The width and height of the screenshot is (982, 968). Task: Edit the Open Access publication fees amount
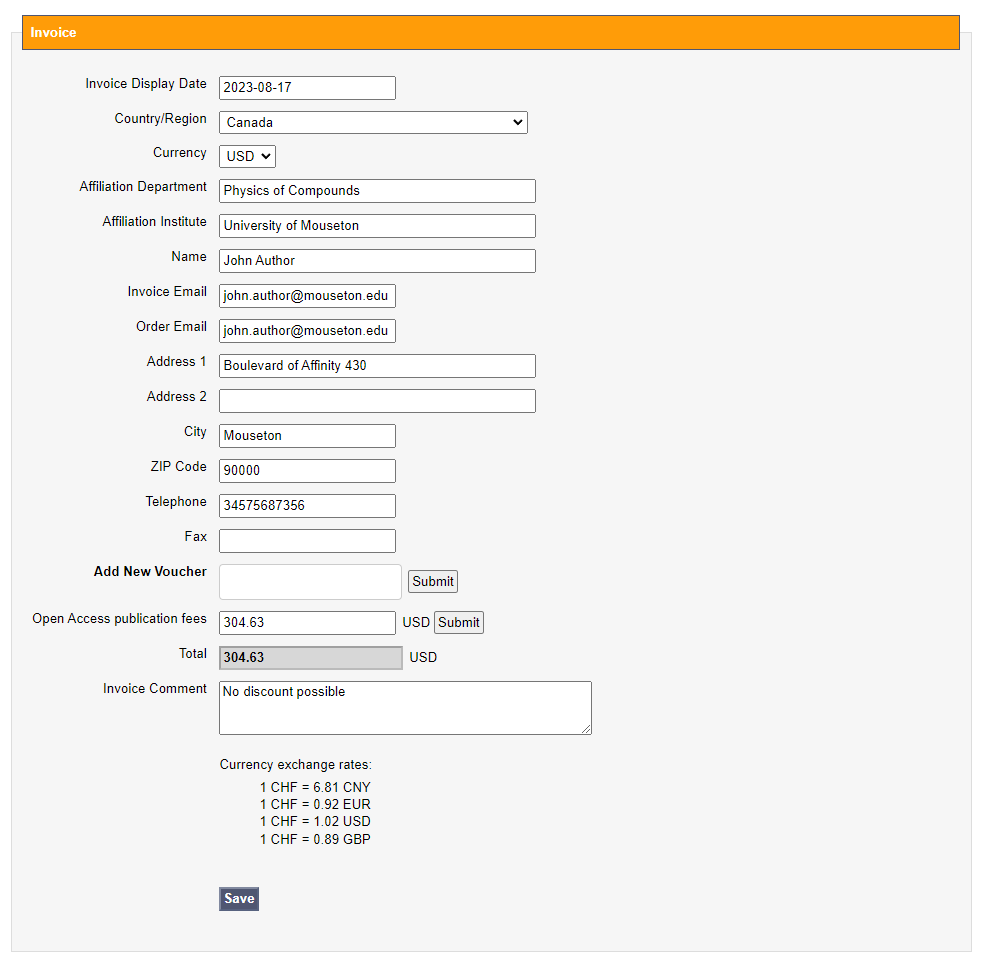coord(307,623)
